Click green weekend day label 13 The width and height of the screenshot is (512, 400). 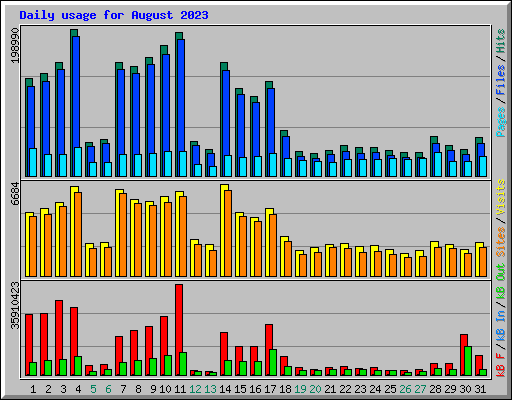[x=210, y=389]
